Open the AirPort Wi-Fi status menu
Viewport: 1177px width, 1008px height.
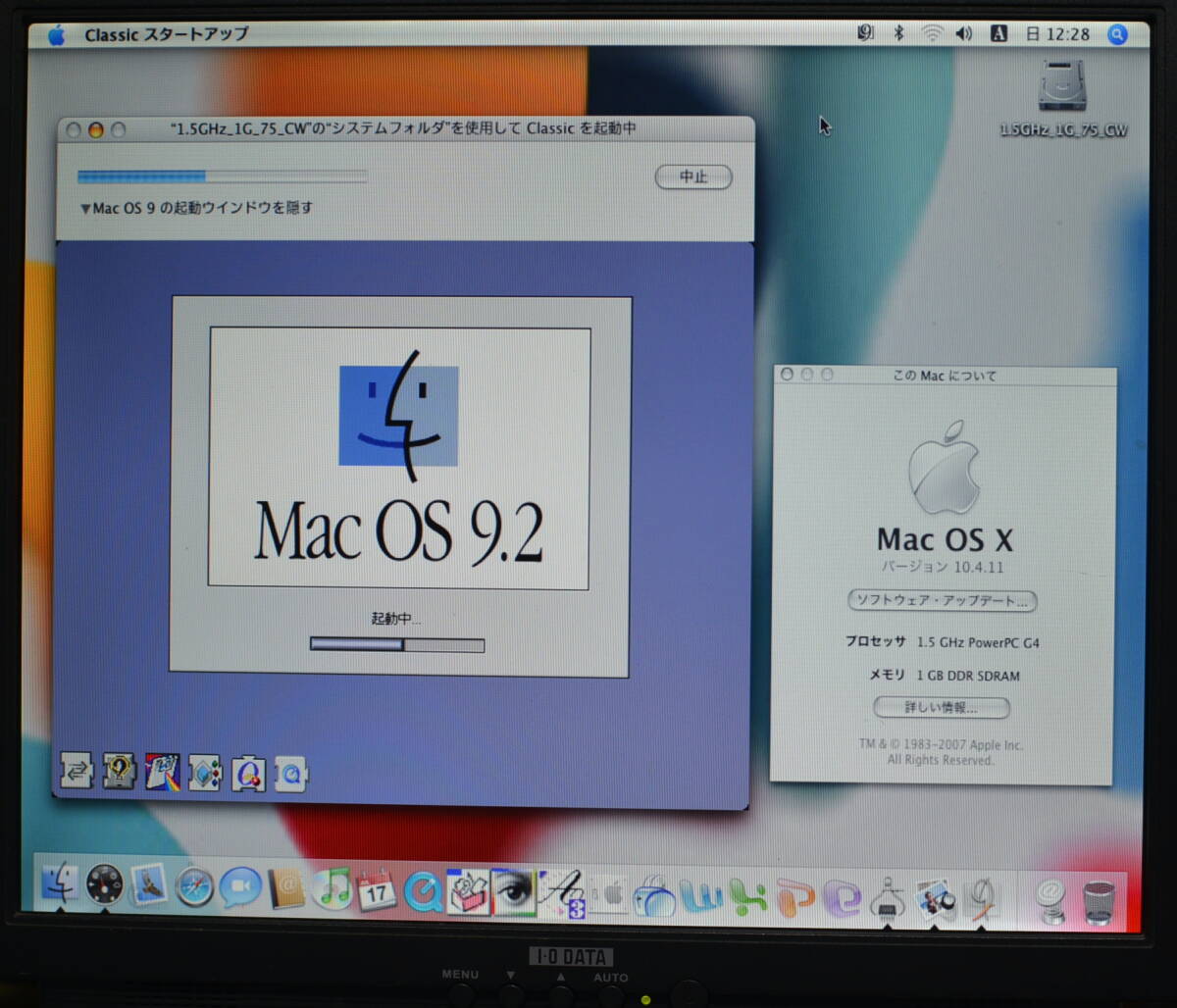tap(932, 33)
